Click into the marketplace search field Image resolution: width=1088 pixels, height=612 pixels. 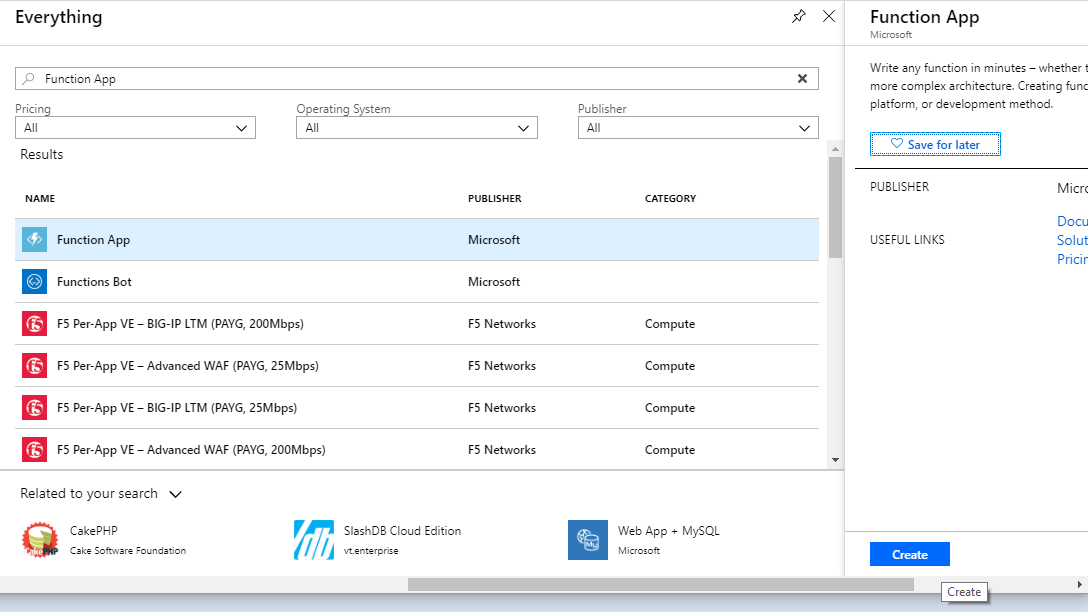[416, 78]
